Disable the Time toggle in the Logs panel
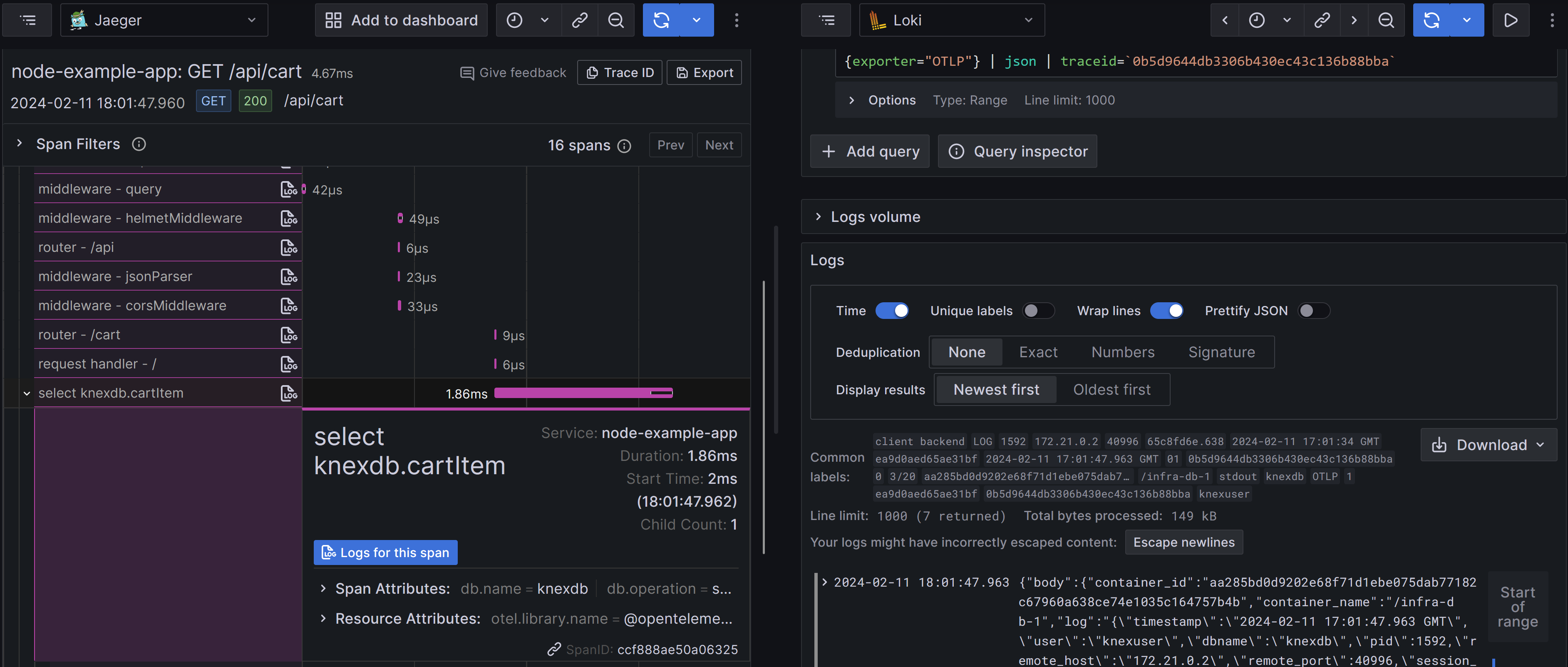This screenshot has height=667, width=1568. (892, 311)
